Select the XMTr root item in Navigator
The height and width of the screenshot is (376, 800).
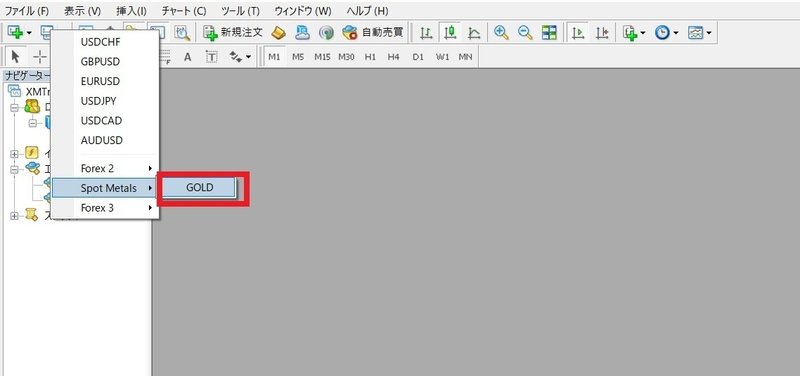(x=30, y=92)
